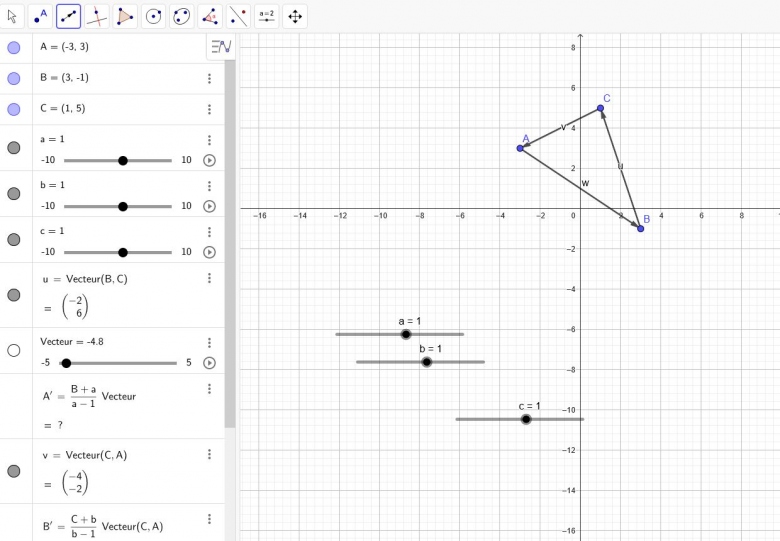Select the Angle tool
The height and width of the screenshot is (541, 780).
210,16
